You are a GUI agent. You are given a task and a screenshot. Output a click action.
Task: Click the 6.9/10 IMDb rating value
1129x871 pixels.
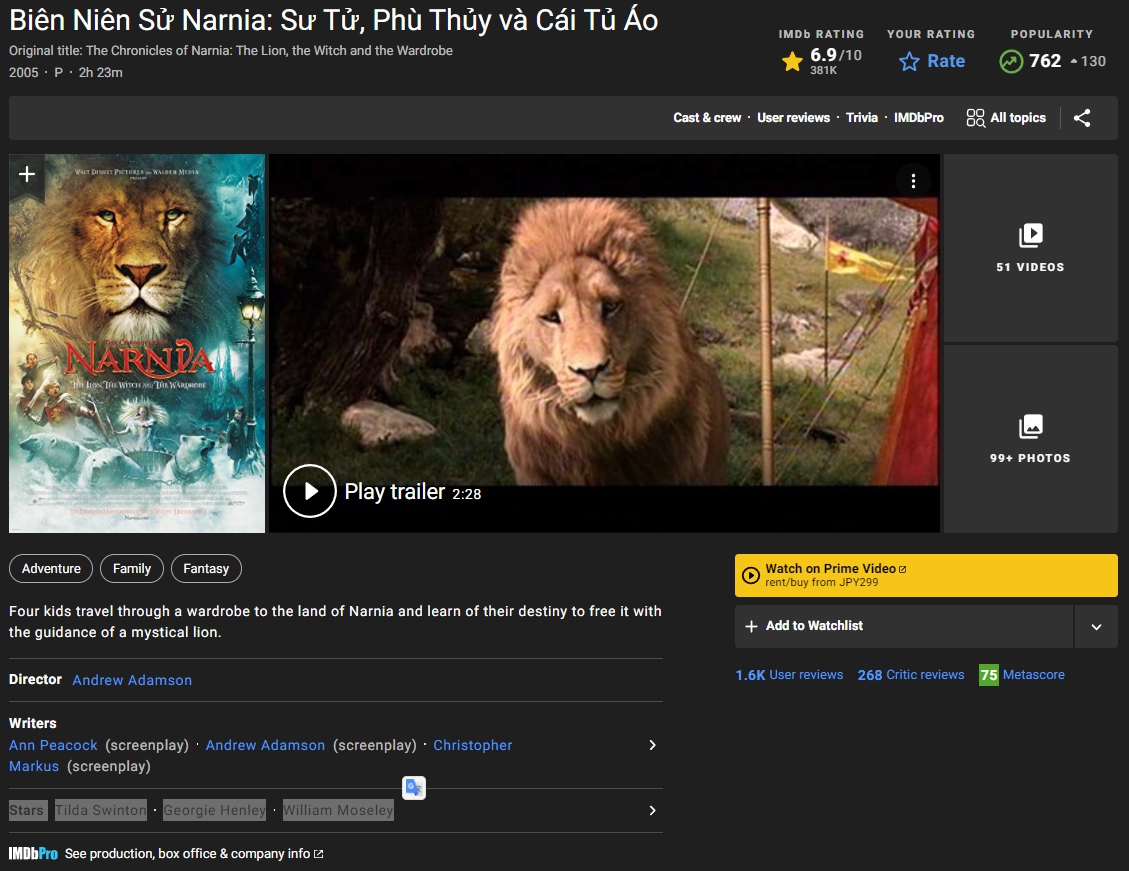(835, 55)
